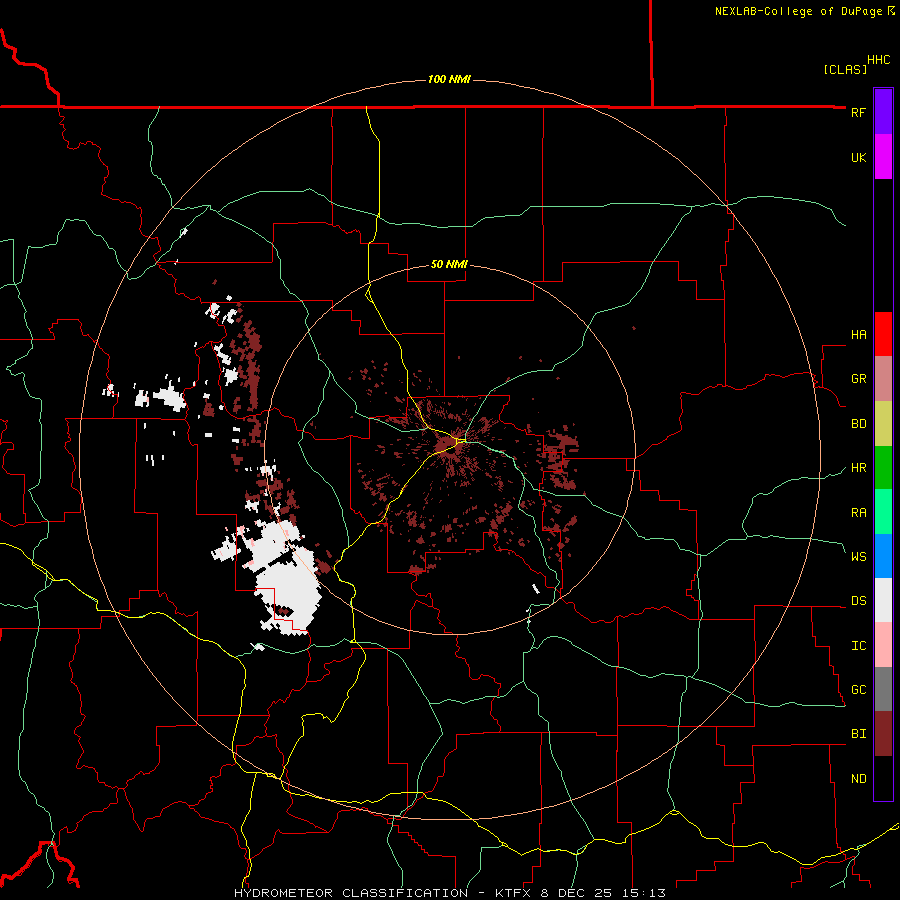
Task: Pick the WS blue legend swatch
Action: (883, 556)
